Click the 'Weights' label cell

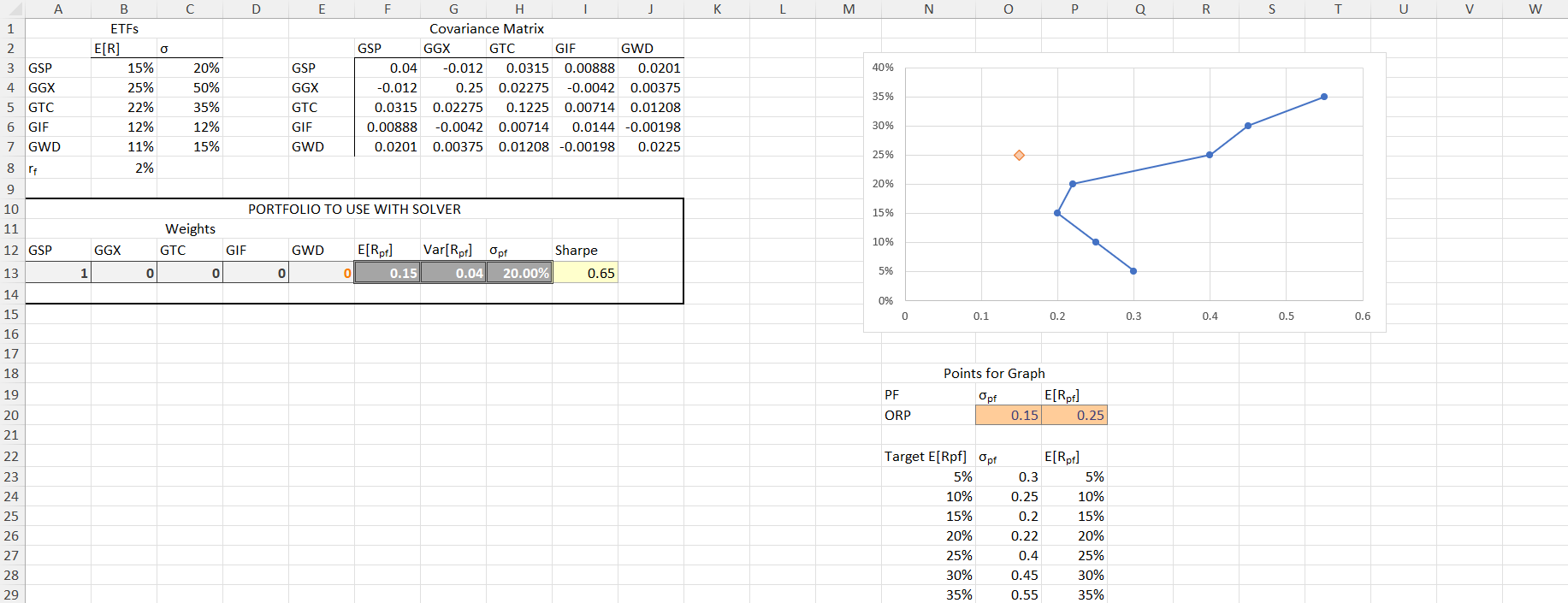190,228
